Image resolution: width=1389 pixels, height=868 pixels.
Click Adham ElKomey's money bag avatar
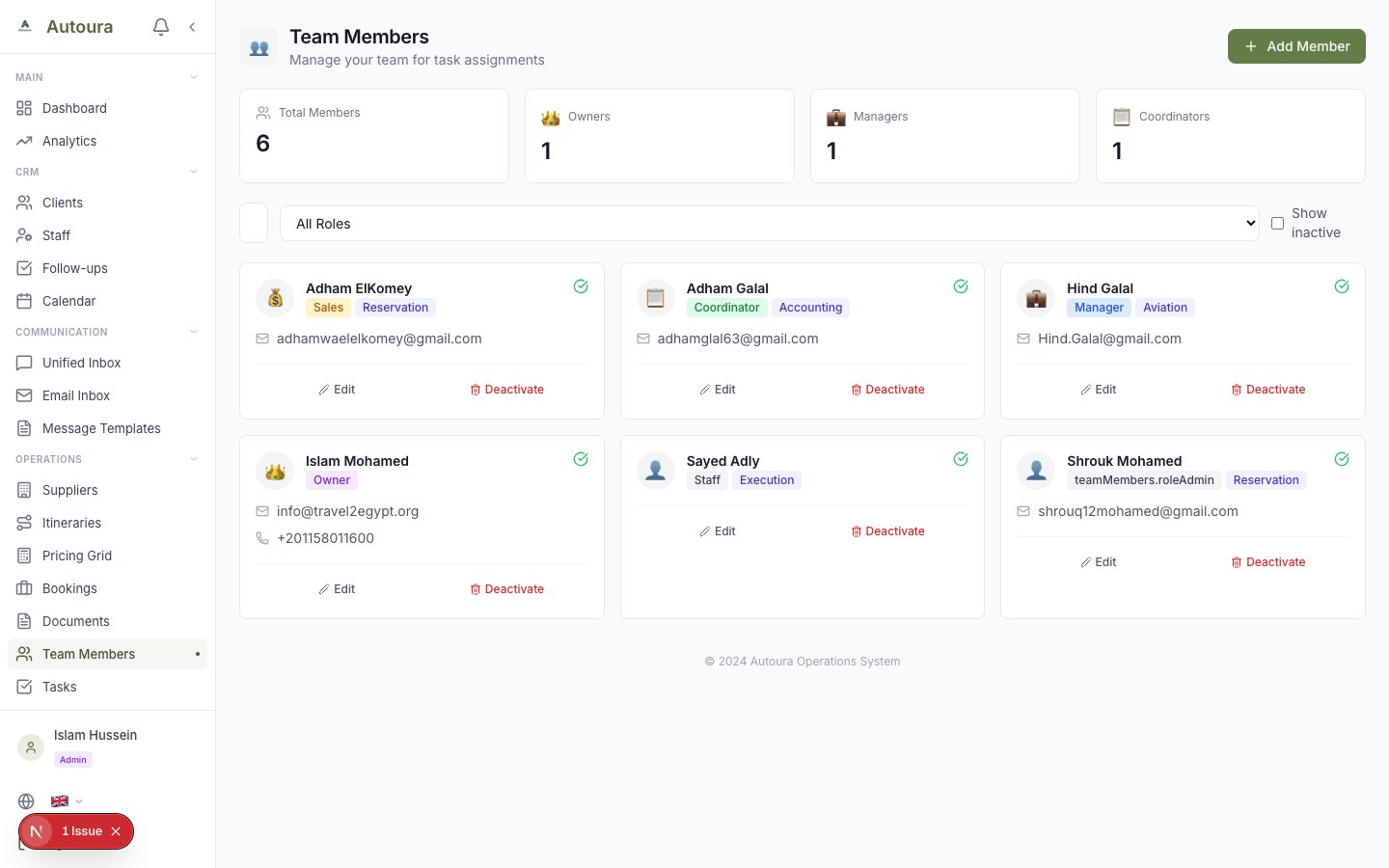(275, 298)
